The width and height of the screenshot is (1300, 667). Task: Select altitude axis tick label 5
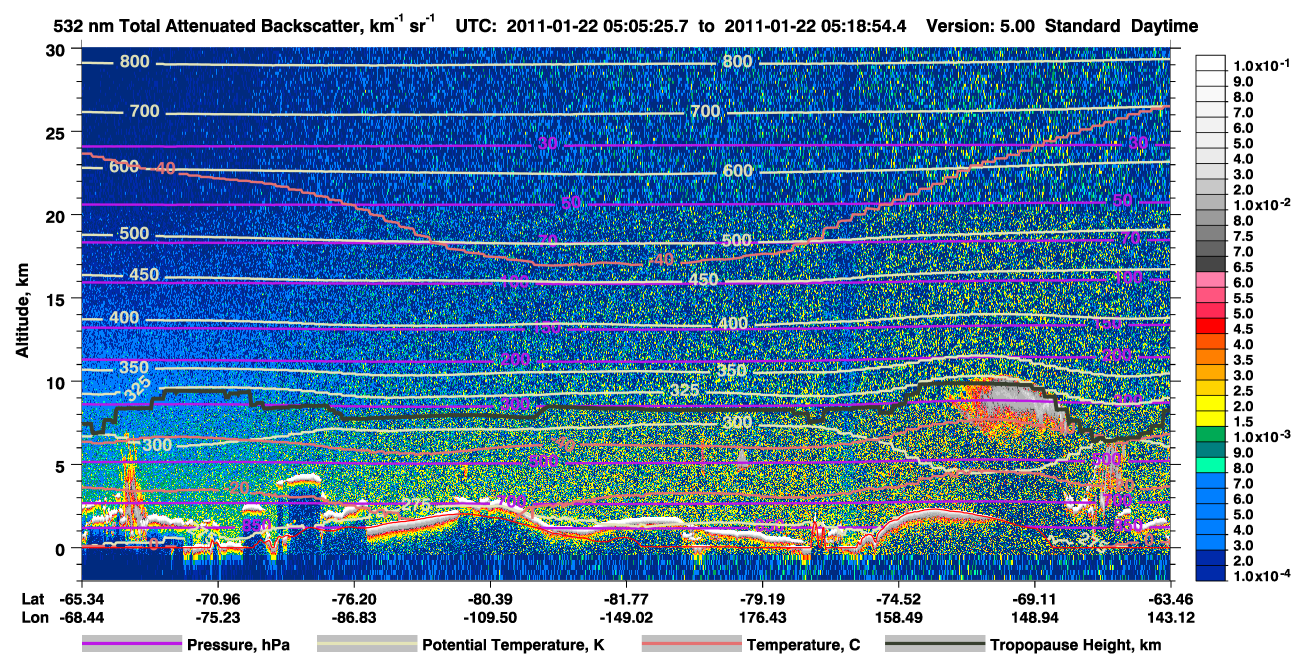pyautogui.click(x=62, y=465)
